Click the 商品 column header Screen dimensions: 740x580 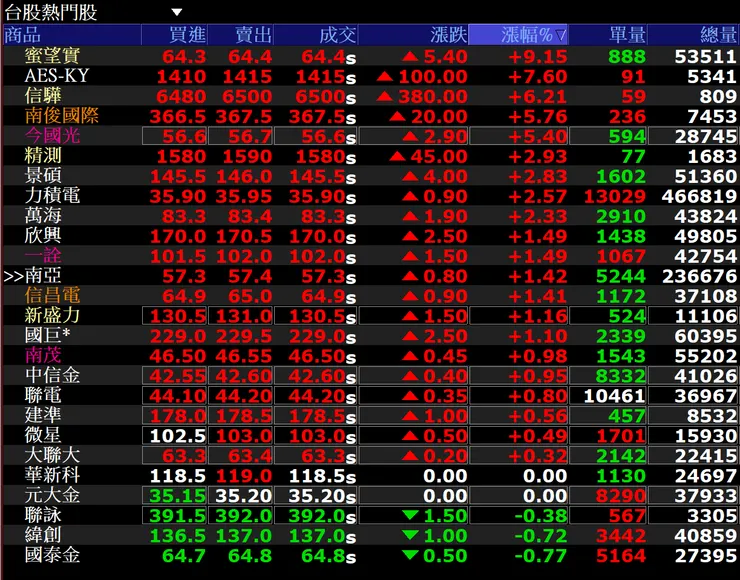coord(72,34)
